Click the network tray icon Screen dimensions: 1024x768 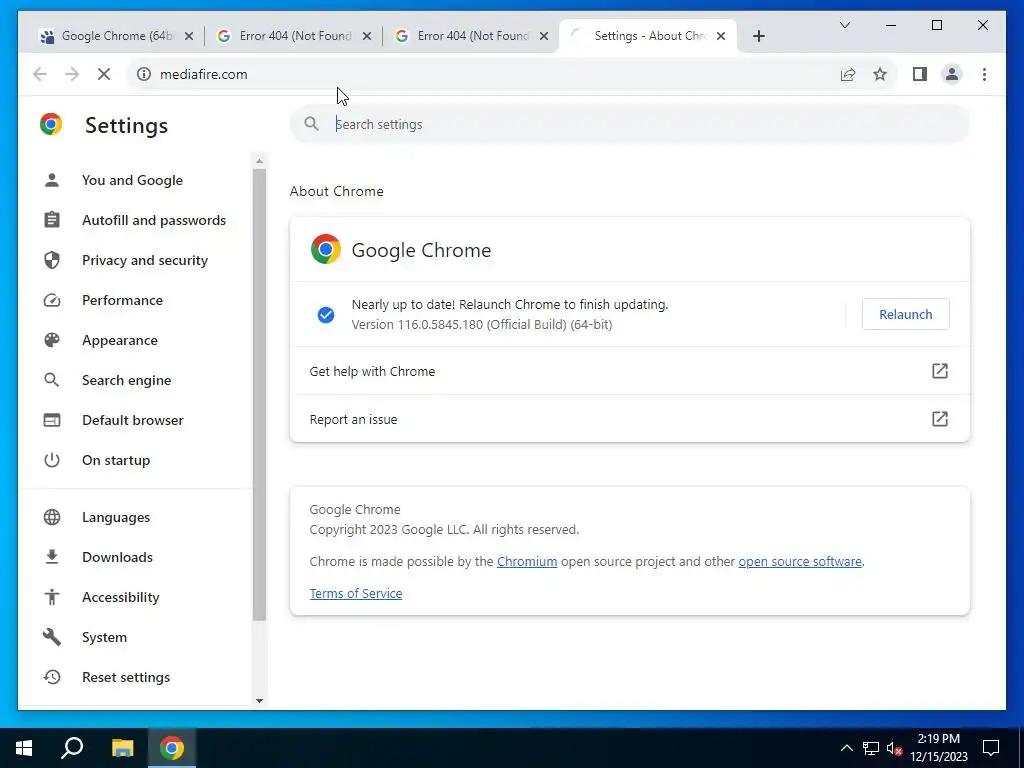point(871,748)
